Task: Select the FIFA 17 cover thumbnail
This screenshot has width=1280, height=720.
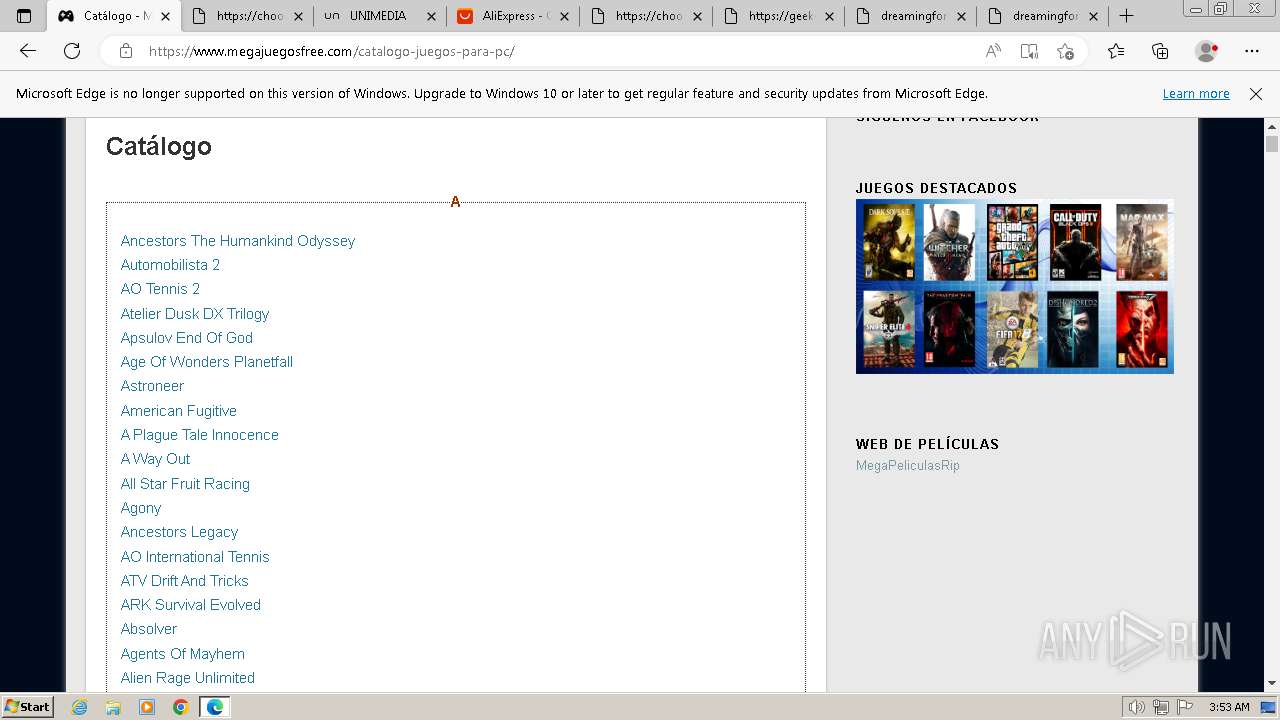Action: [x=1012, y=330]
